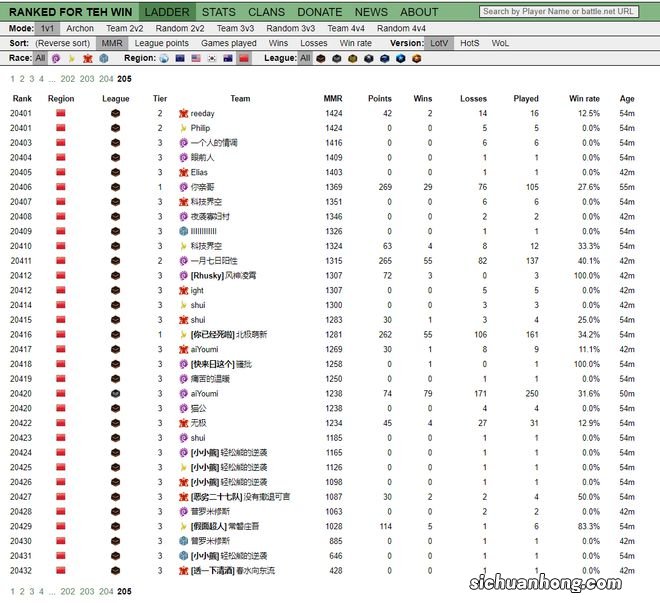Screen dimensions: 660x603
Task: Filter race by yellow Protoss icon
Action: pos(72,59)
